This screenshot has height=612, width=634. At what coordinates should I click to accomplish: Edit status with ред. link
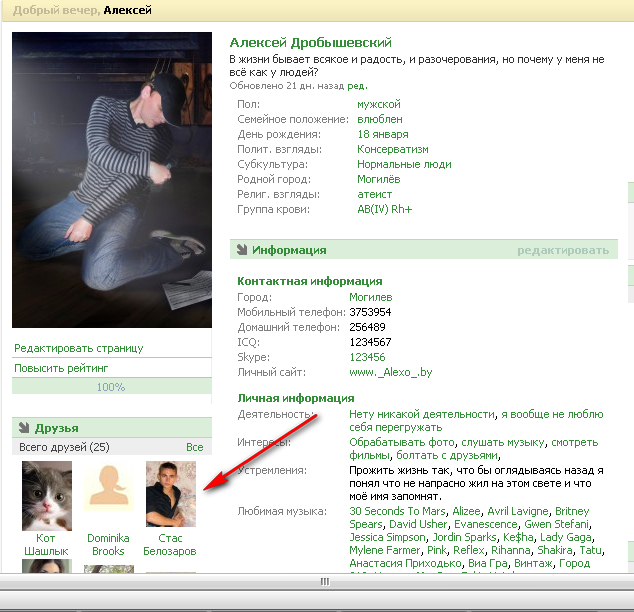click(357, 86)
